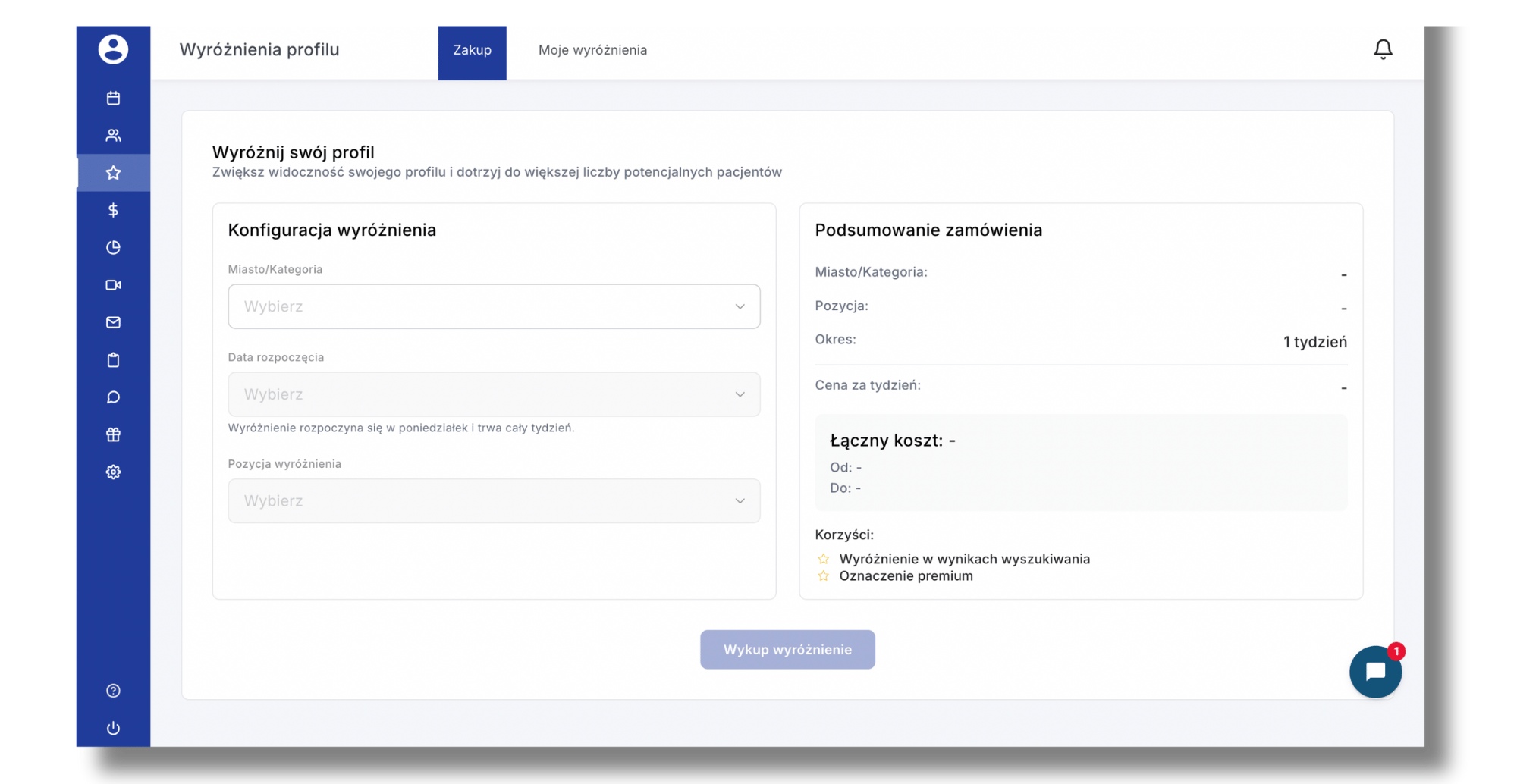Open the patients (users) sidebar icon
The image size is (1517, 784).
113,136
